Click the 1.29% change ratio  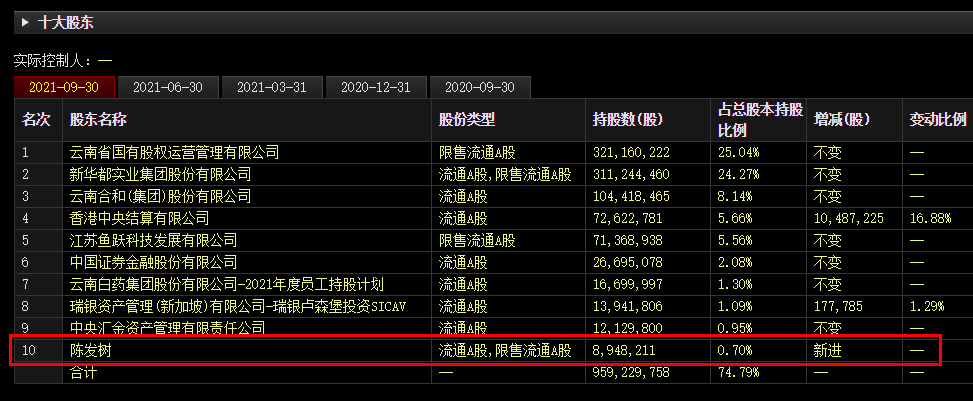(927, 307)
